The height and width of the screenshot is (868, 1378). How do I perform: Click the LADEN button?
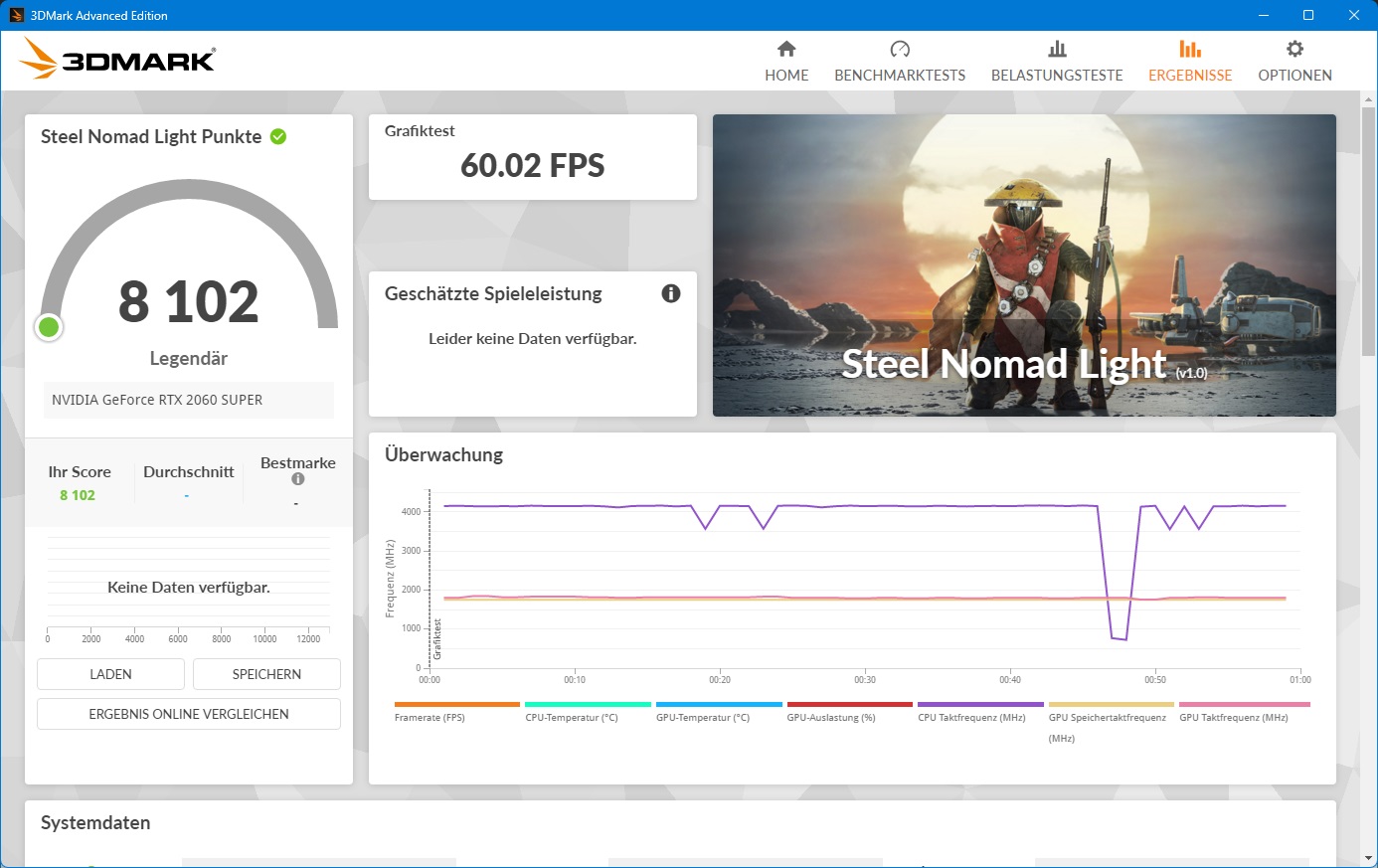pos(110,674)
